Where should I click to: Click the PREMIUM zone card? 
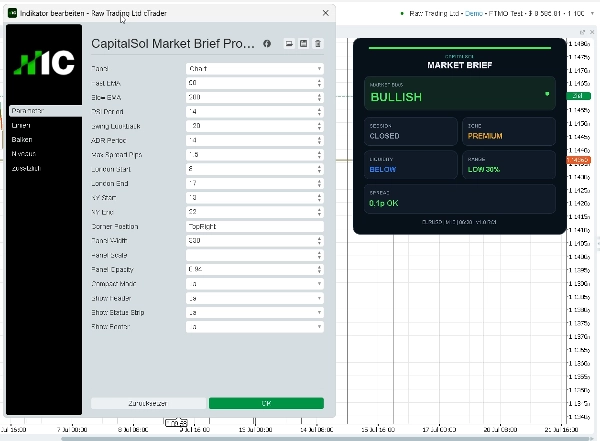tap(509, 131)
